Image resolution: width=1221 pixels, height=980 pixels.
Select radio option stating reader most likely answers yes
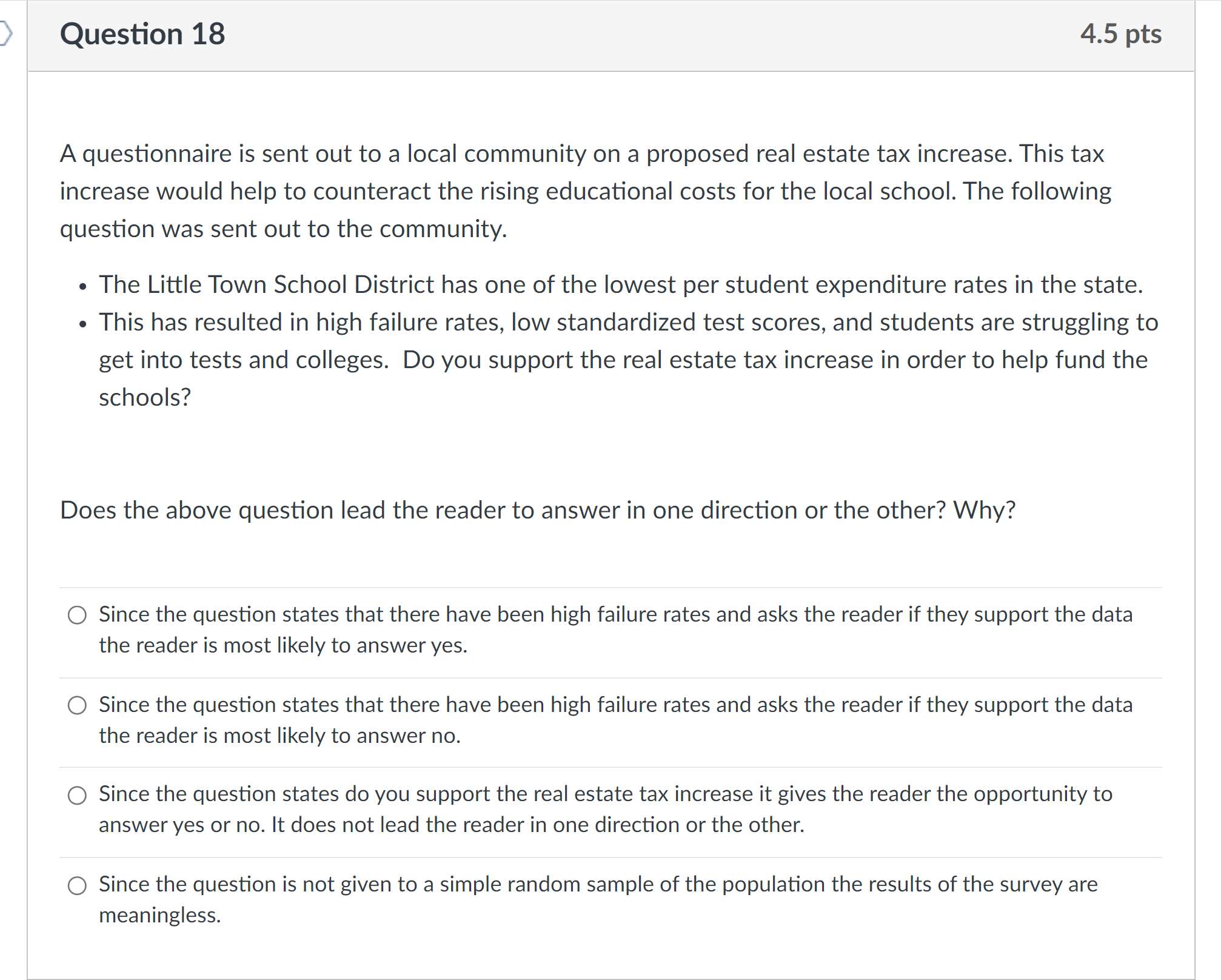click(78, 616)
